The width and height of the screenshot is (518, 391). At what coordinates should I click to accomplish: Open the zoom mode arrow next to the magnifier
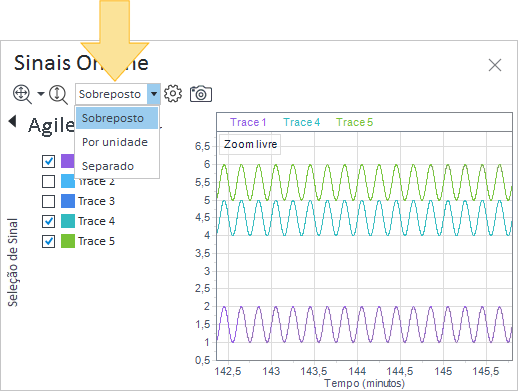coord(41,94)
